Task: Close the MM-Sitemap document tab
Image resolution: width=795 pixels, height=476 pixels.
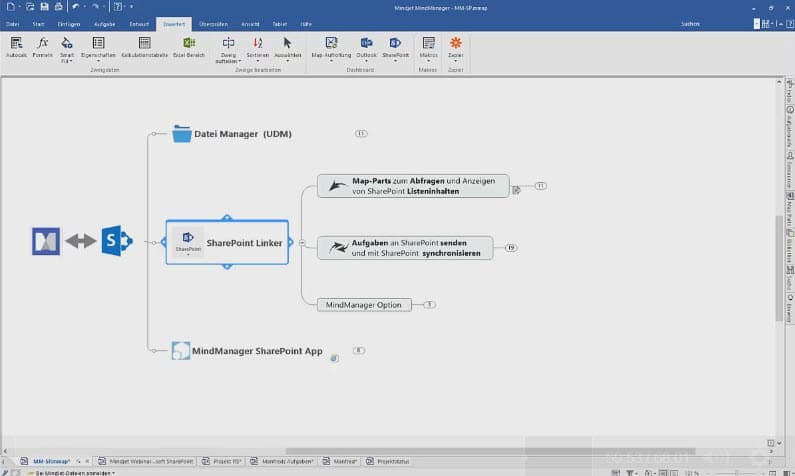Action: (87, 461)
